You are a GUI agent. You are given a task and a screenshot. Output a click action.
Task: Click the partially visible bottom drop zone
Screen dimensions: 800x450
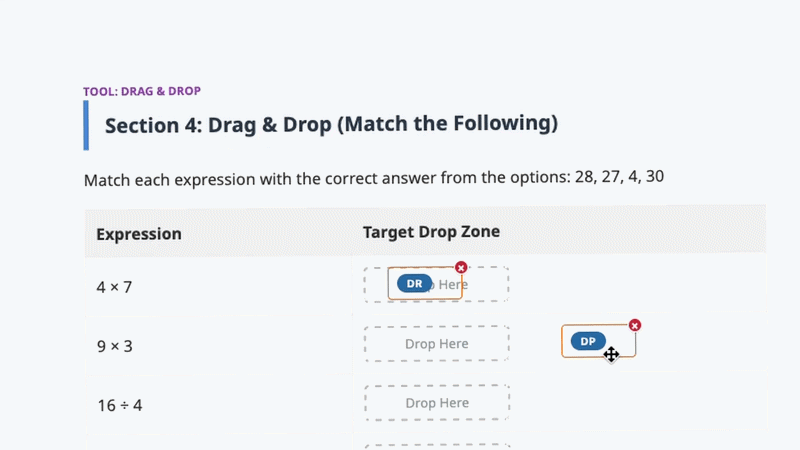point(436,446)
